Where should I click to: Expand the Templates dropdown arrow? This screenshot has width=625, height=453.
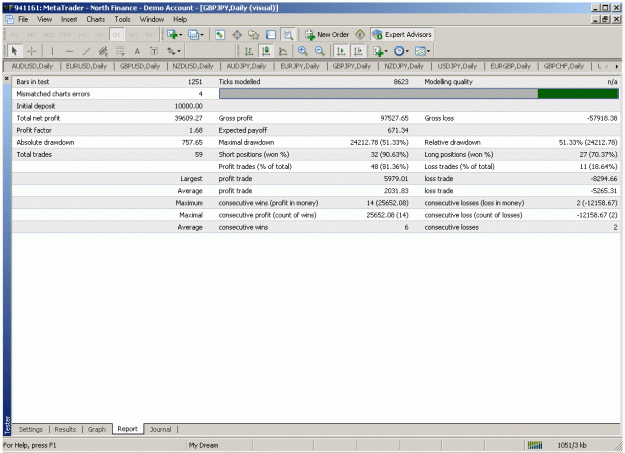point(428,51)
